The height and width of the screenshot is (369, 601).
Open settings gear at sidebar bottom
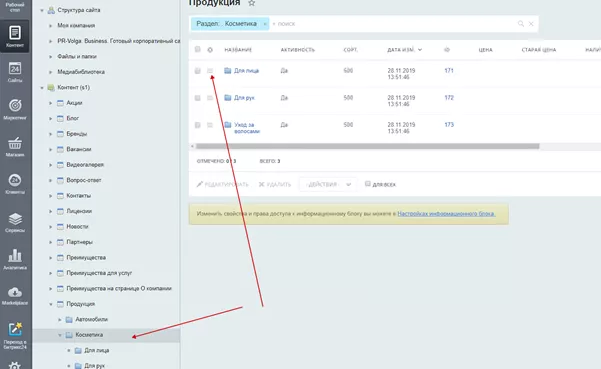15,366
